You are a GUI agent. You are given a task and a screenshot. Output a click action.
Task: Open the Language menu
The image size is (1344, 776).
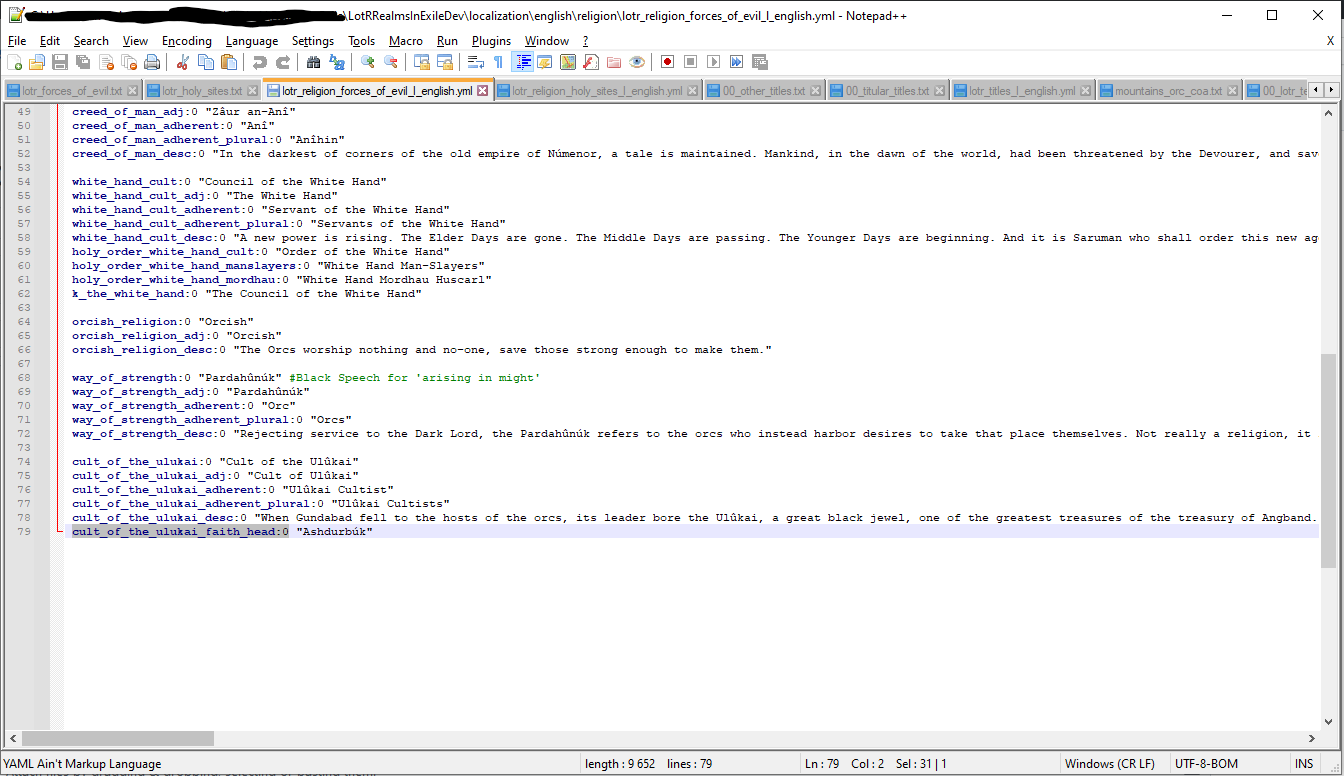[252, 41]
